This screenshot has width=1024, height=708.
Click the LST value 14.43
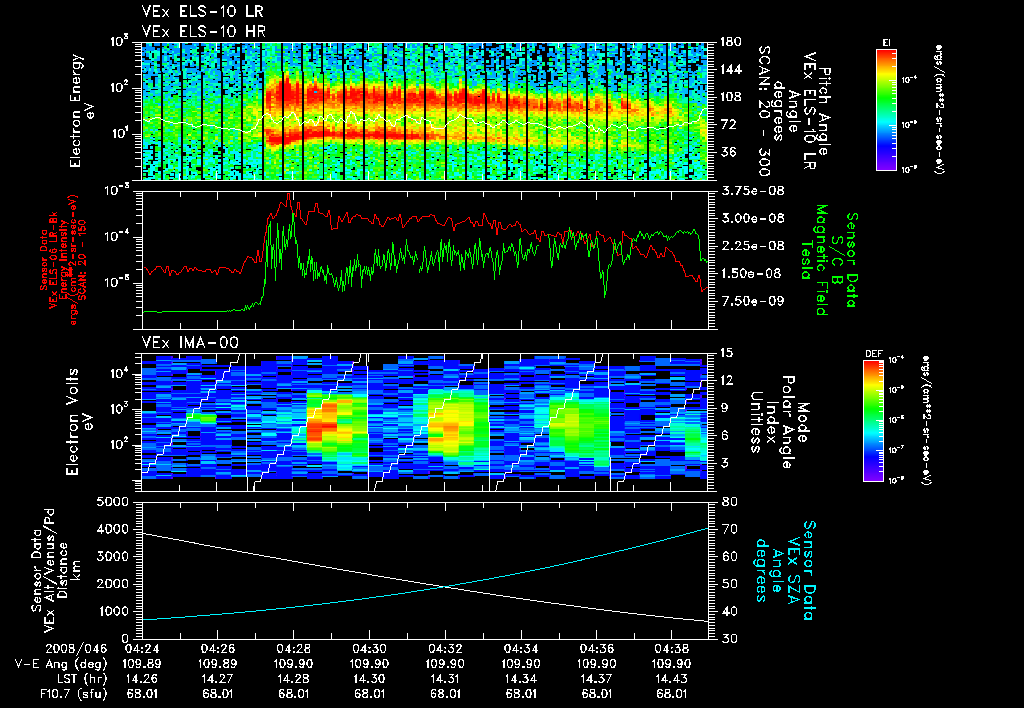[x=672, y=679]
